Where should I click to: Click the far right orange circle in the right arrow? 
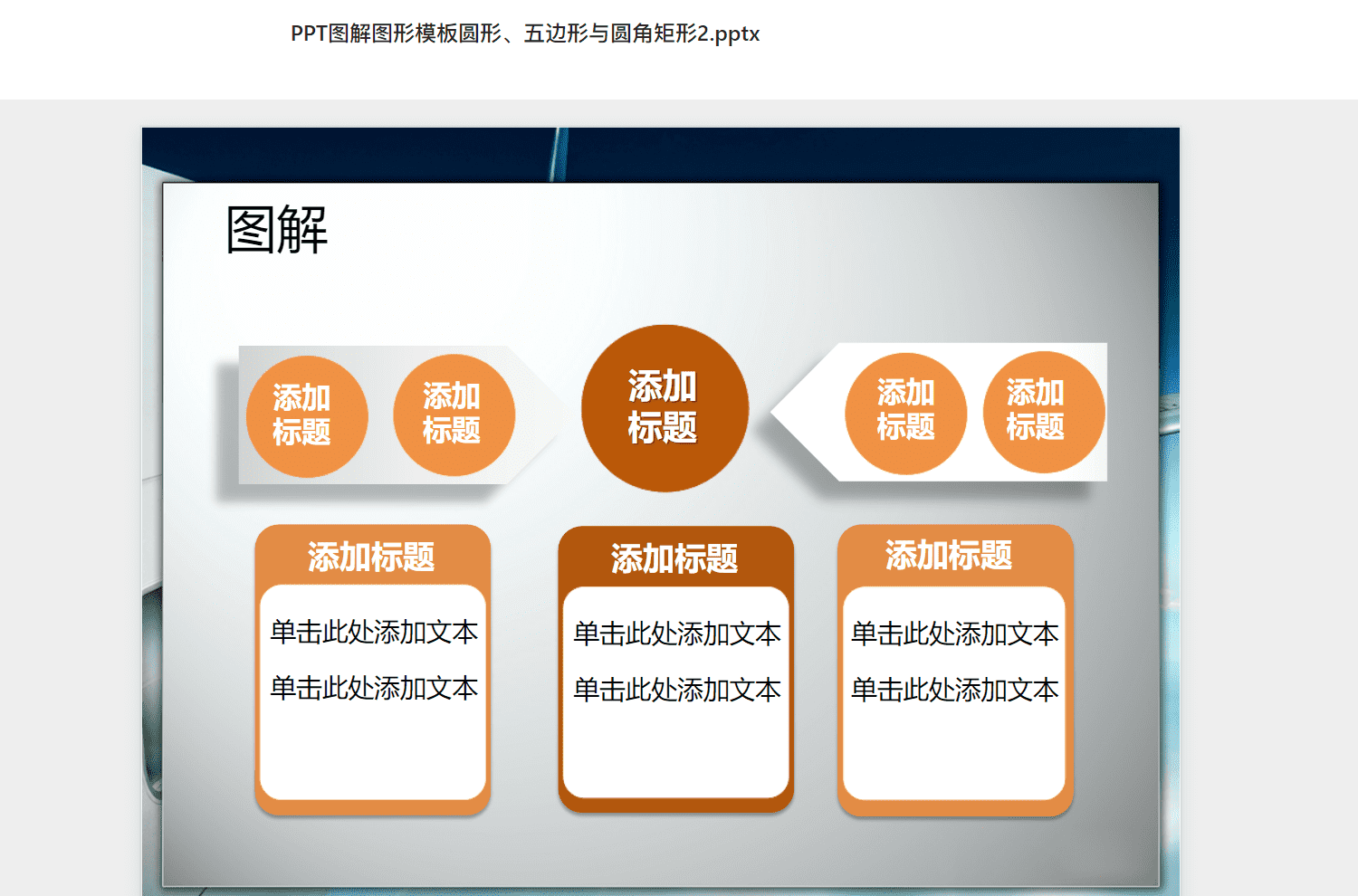coord(1044,412)
